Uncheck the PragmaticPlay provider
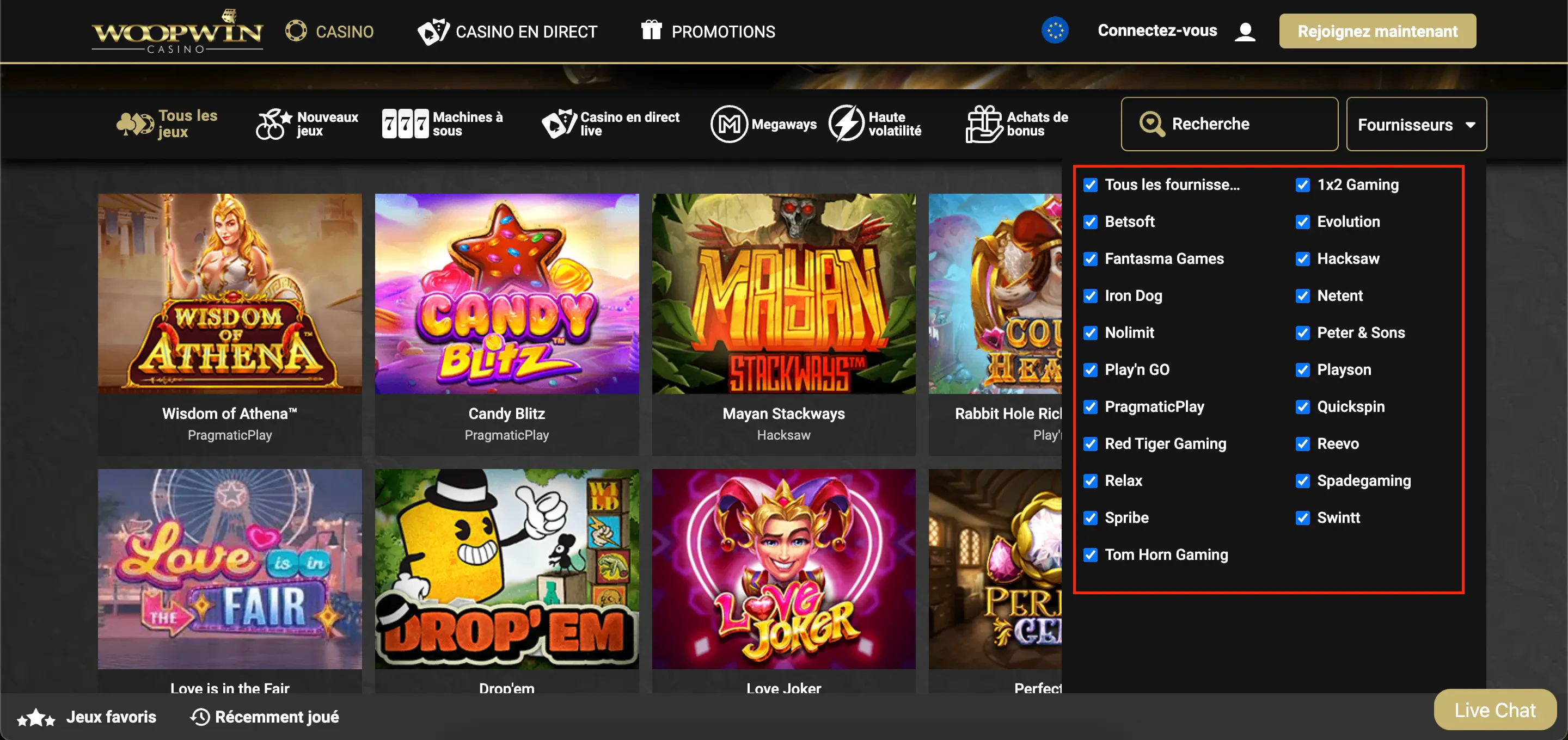 click(1090, 407)
